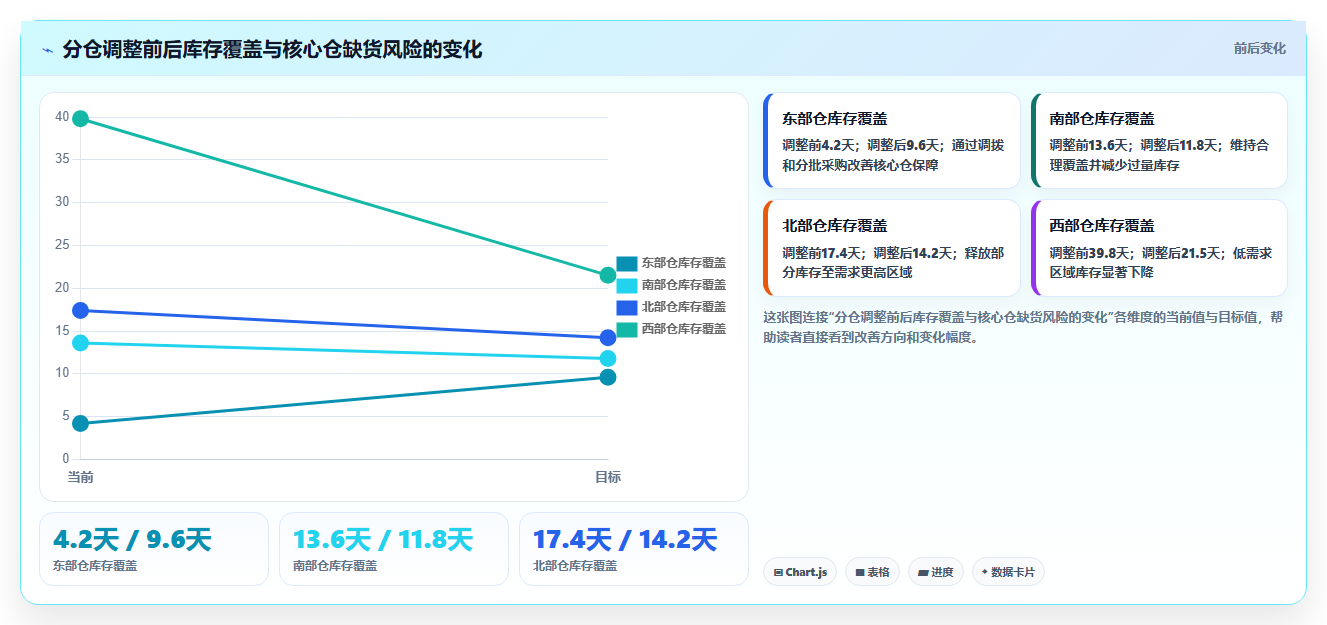Select the 北部 current data point at 17.4
This screenshot has height=625, width=1327.
81,310
